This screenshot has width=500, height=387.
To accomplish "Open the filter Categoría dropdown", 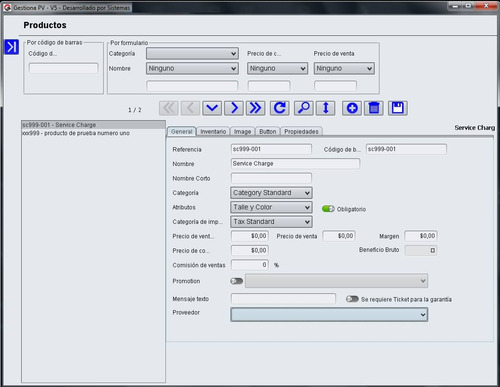I will point(192,53).
